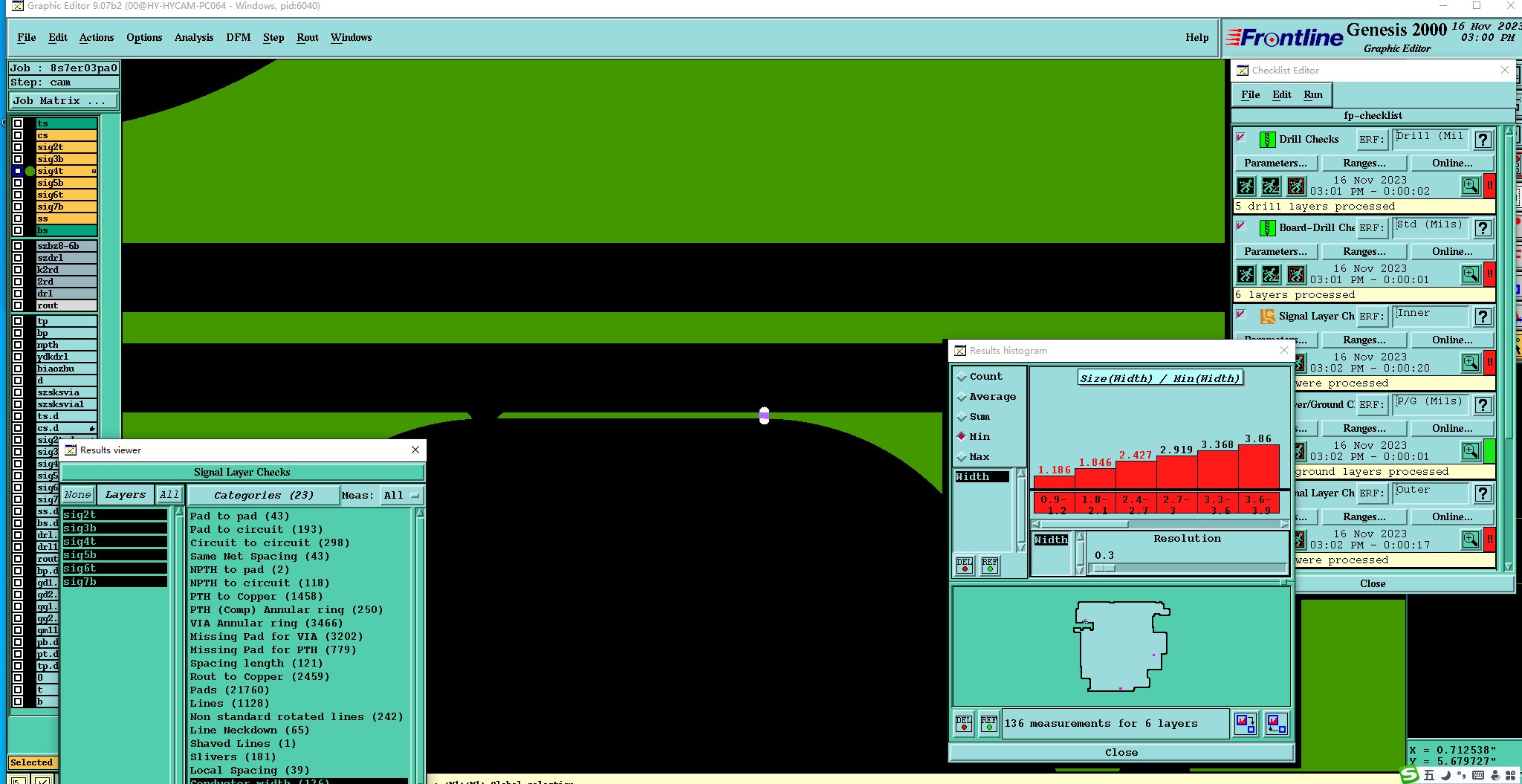Open Inner Signal Layer Checks results magnifier
1522x784 pixels.
1471,363
